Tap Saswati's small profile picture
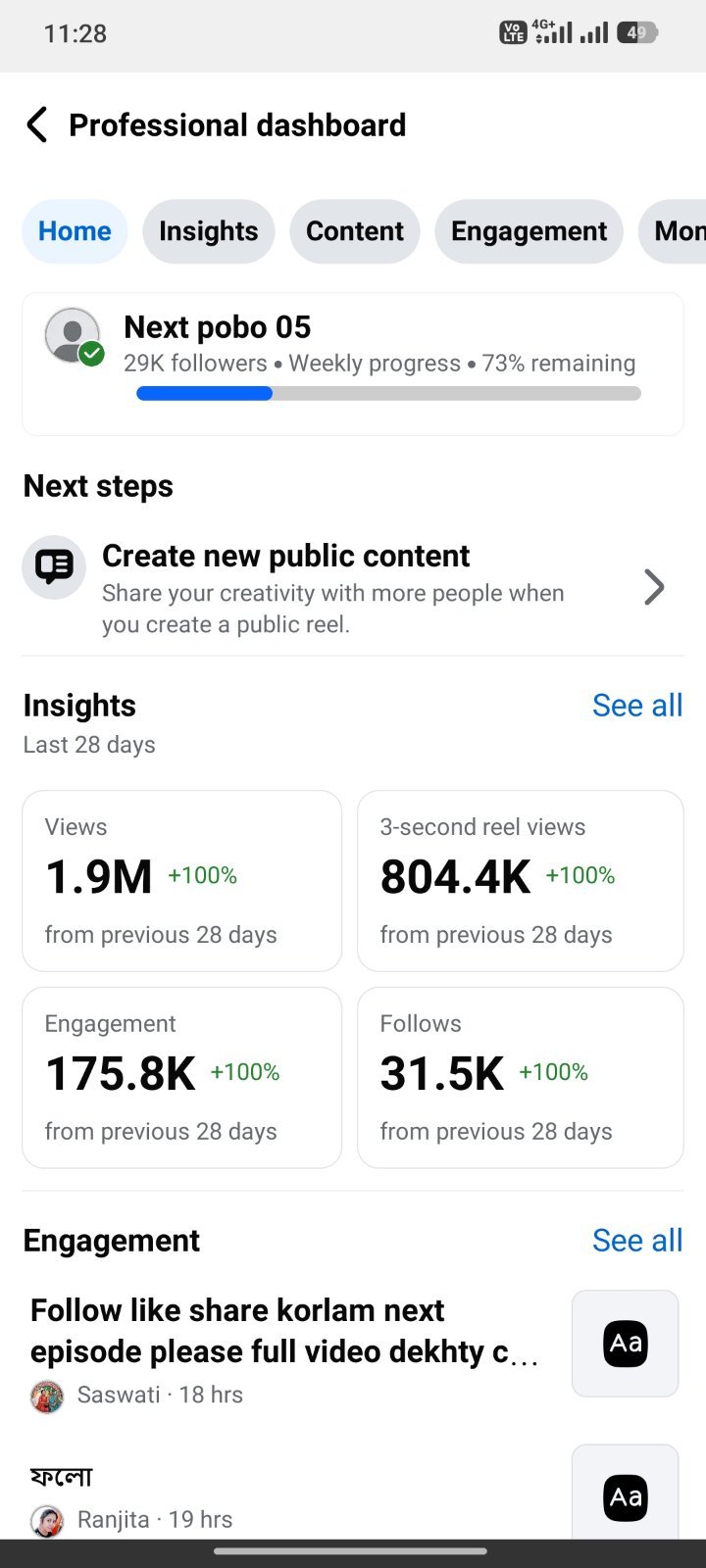Image resolution: width=706 pixels, height=1568 pixels. coord(47,1396)
